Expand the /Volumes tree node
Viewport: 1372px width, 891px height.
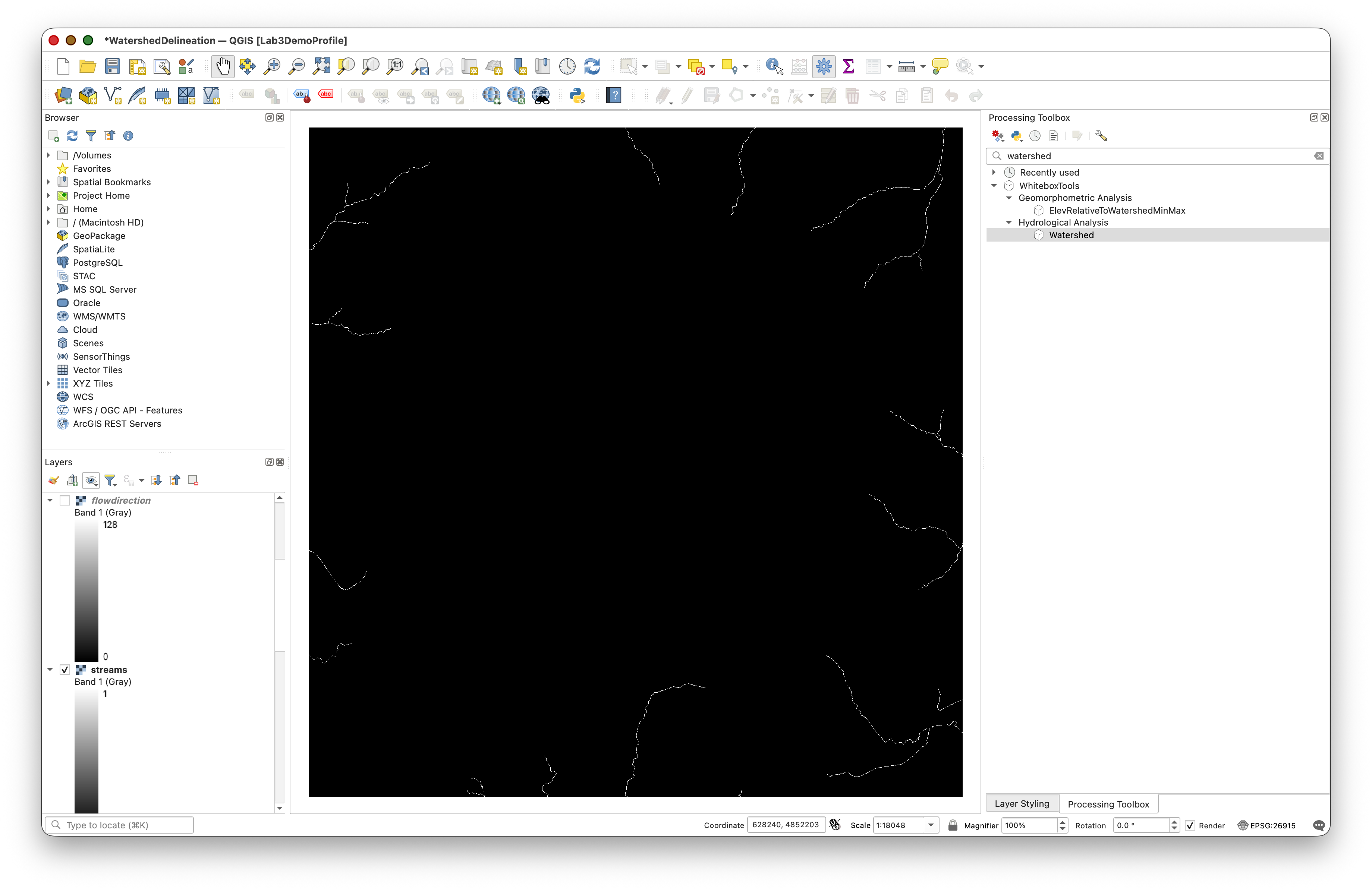pos(48,155)
